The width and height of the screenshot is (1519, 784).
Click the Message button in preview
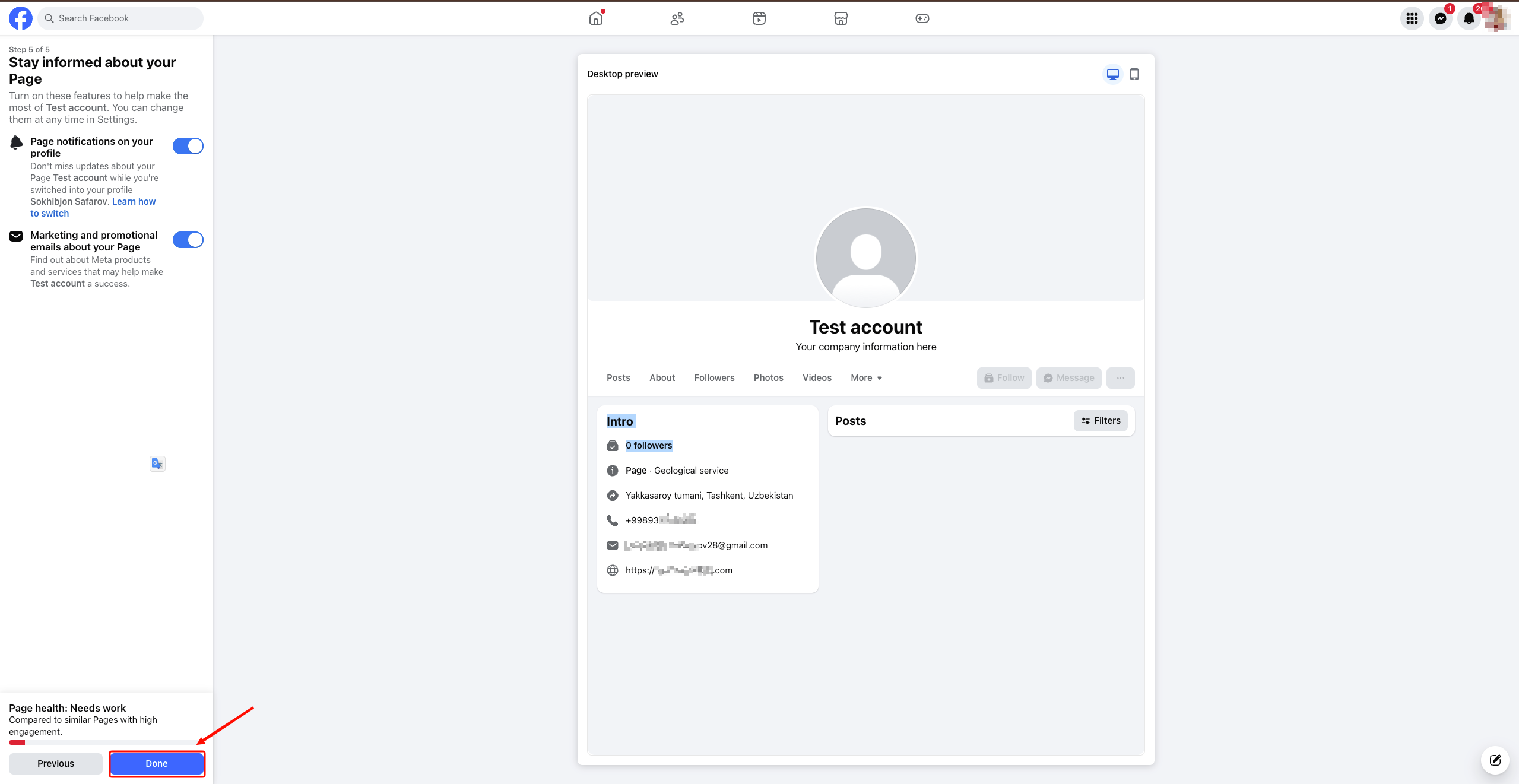(1069, 378)
